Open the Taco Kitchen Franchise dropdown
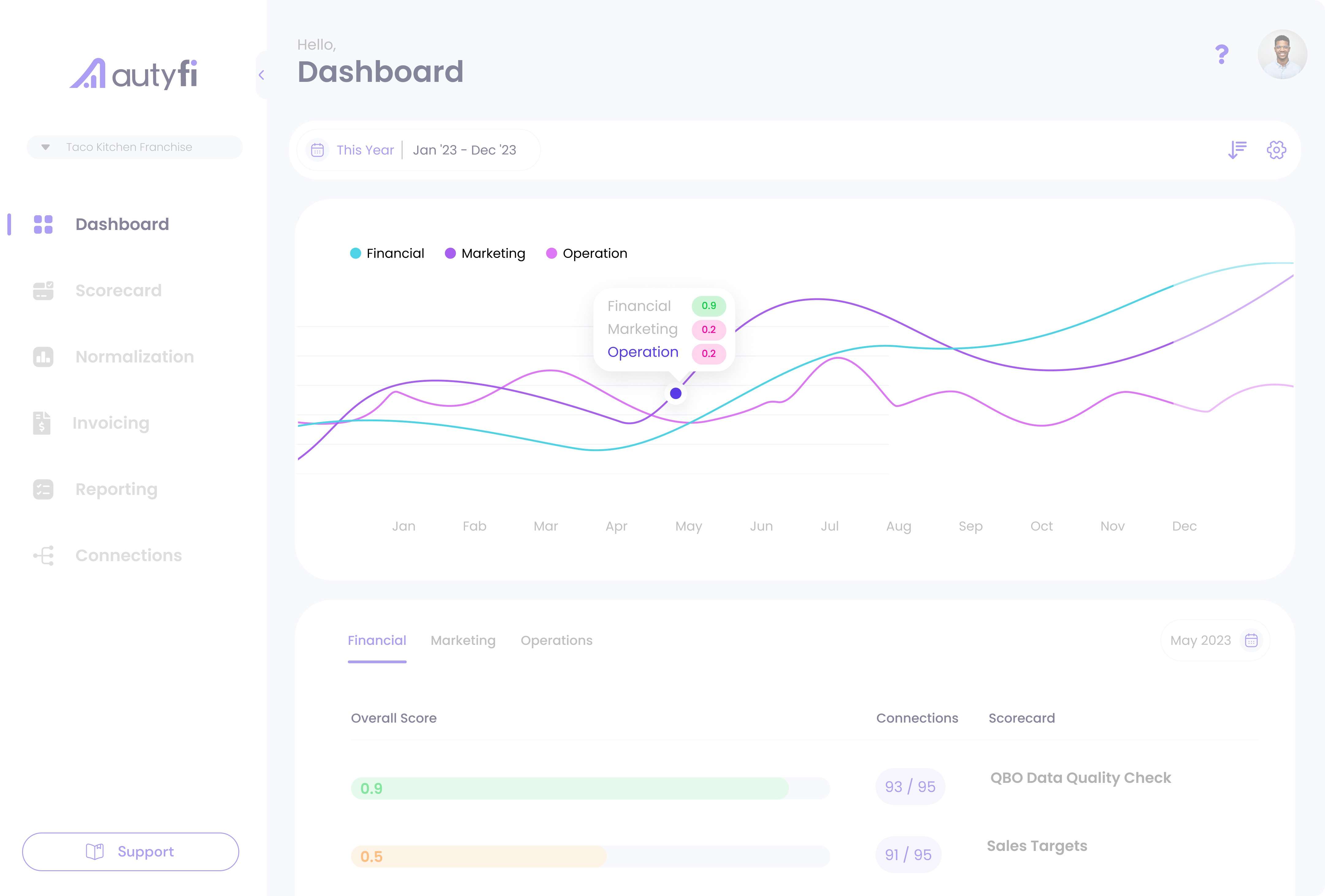Screen dimensions: 1325x896 click(x=135, y=147)
